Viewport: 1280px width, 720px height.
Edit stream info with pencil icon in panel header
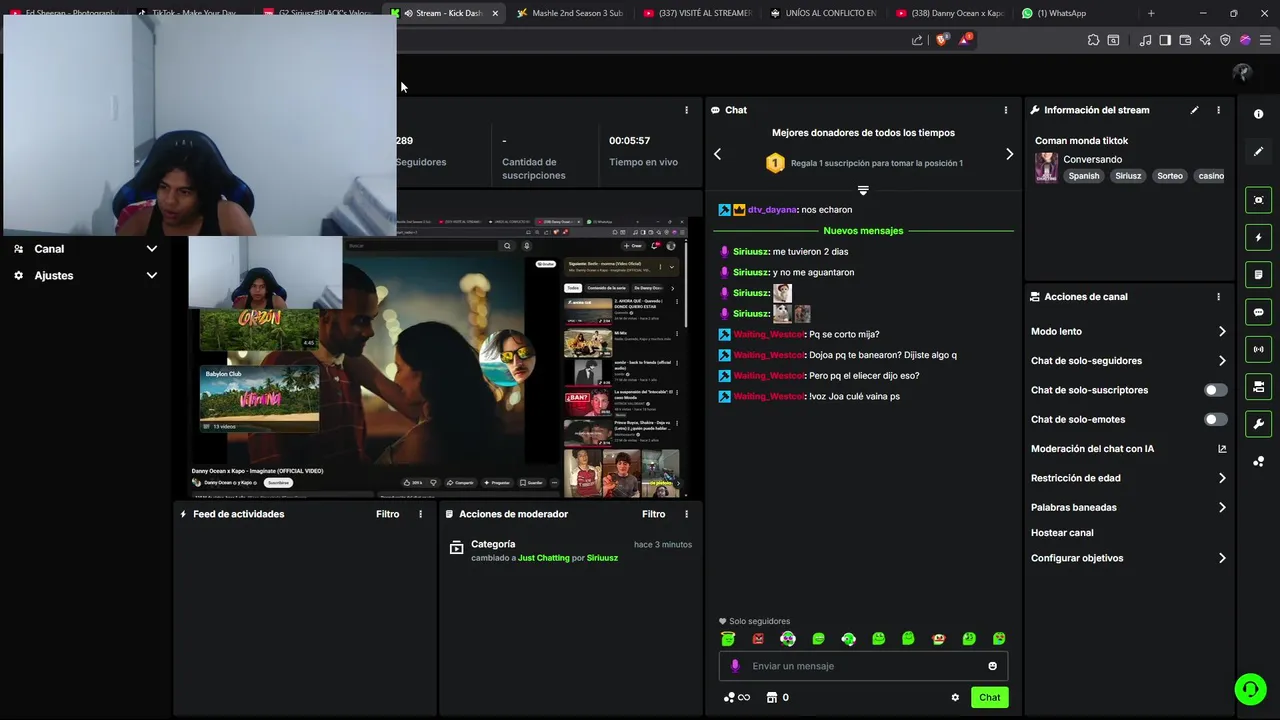[x=1194, y=110]
